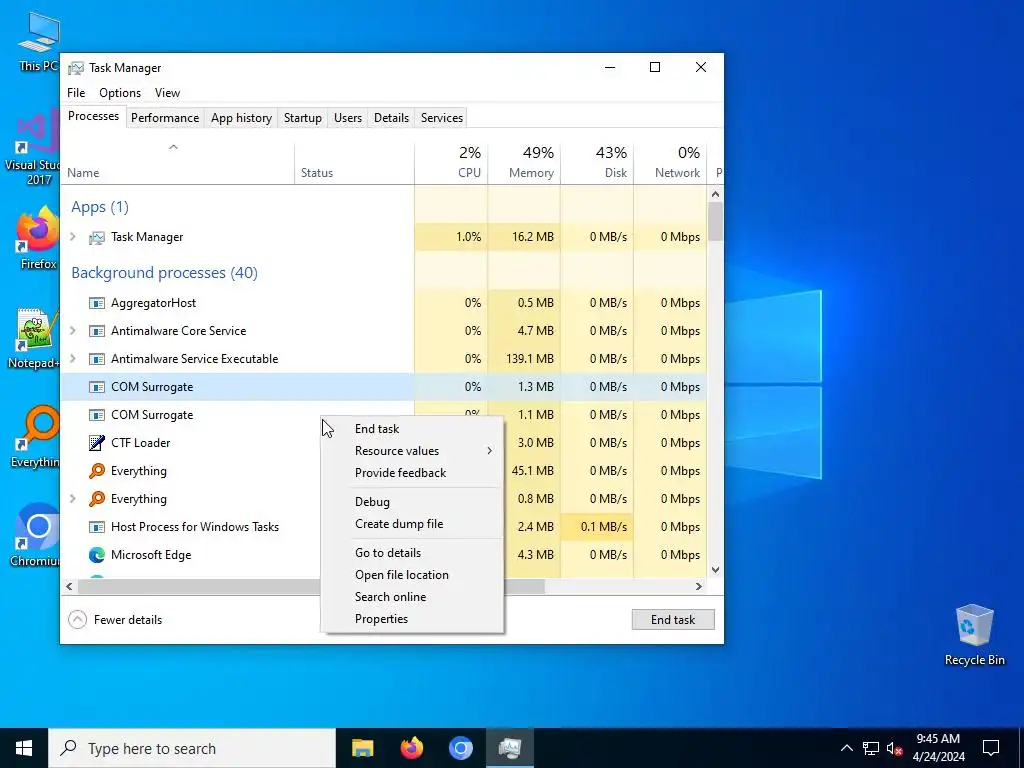This screenshot has height=768, width=1024.
Task: Open the Windows Start menu
Action: tap(24, 748)
